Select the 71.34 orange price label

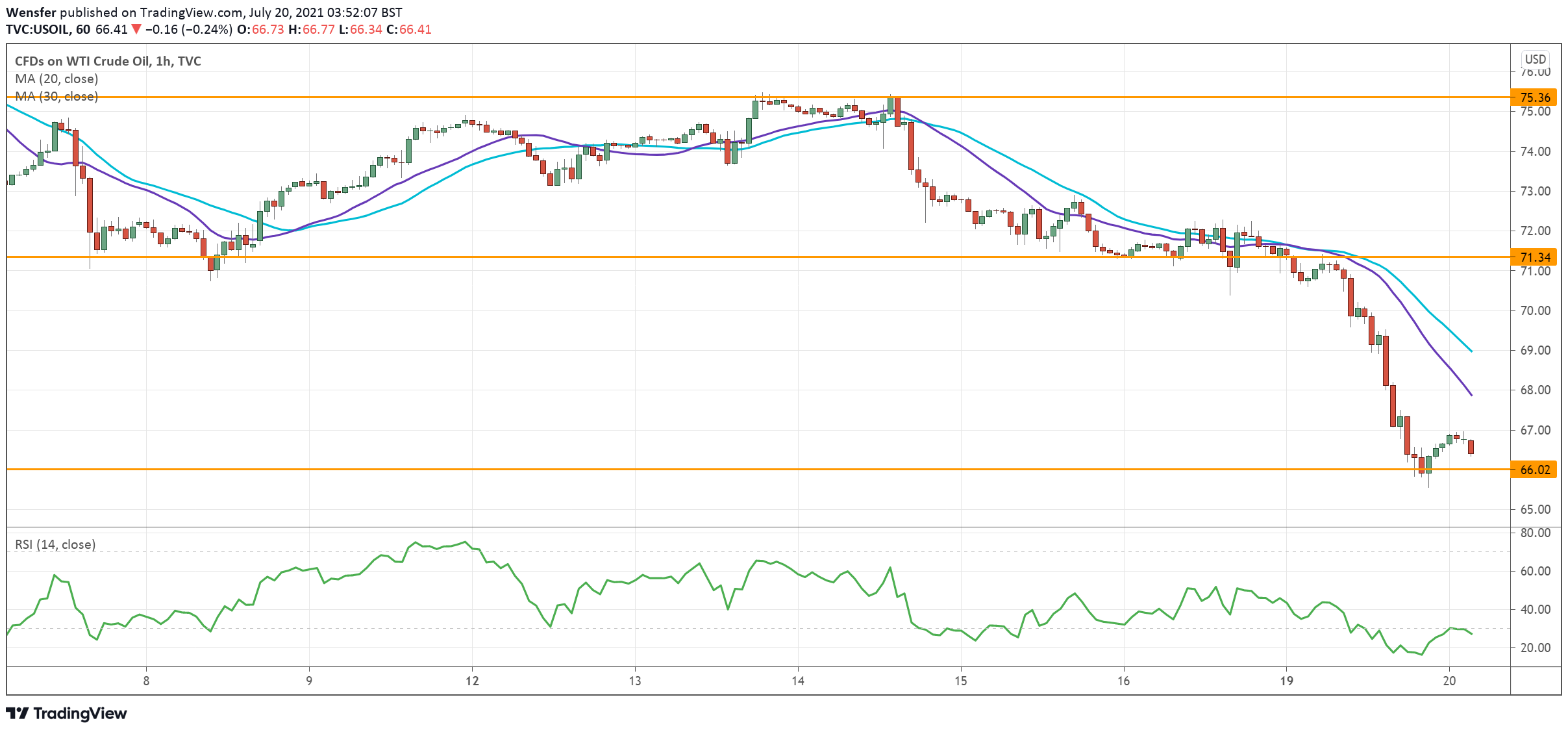[x=1534, y=257]
